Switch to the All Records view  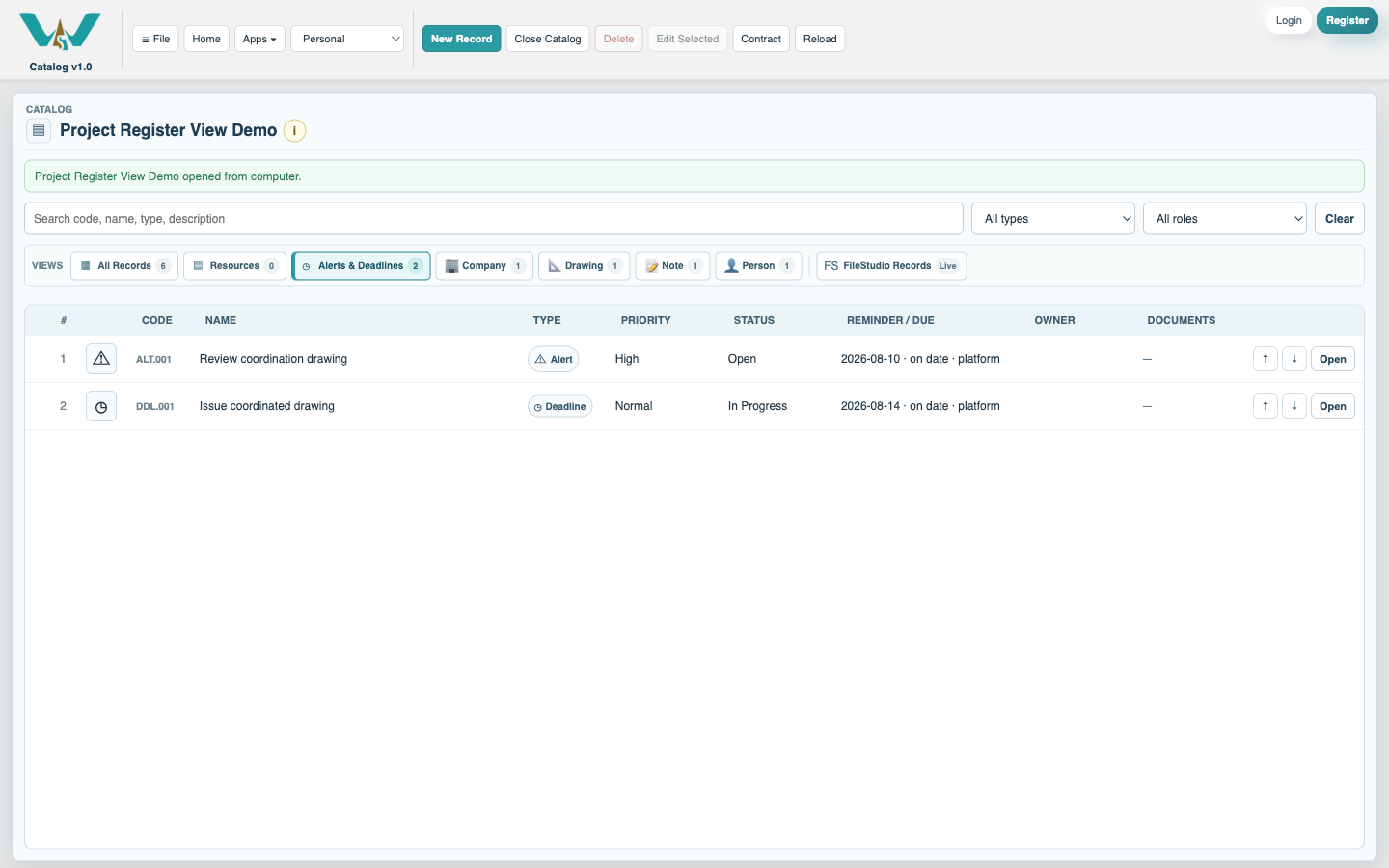pyautogui.click(x=124, y=266)
